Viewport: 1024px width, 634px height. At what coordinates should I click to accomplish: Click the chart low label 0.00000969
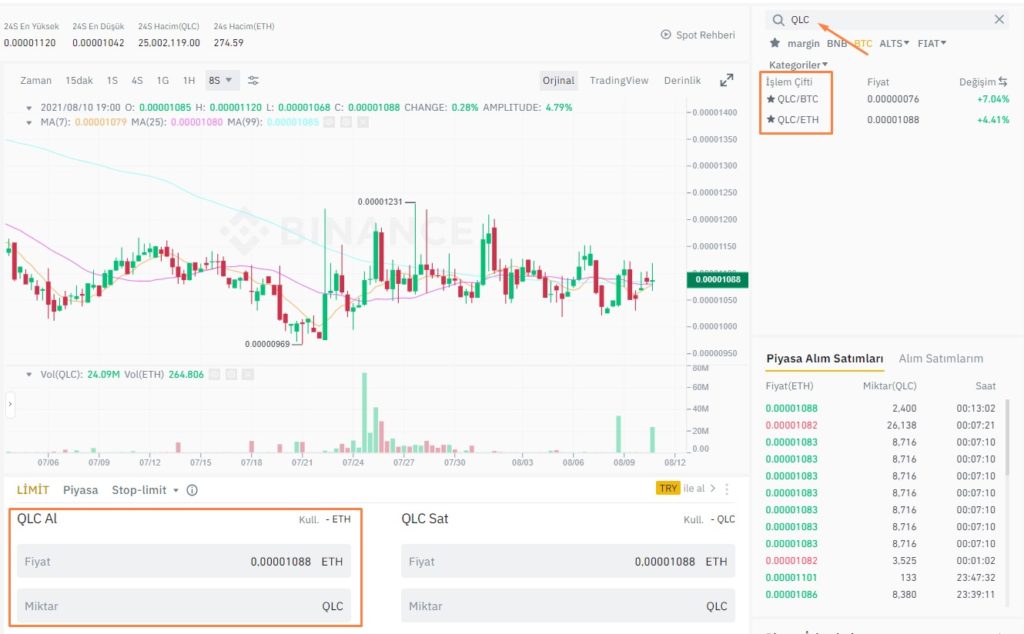(x=267, y=344)
